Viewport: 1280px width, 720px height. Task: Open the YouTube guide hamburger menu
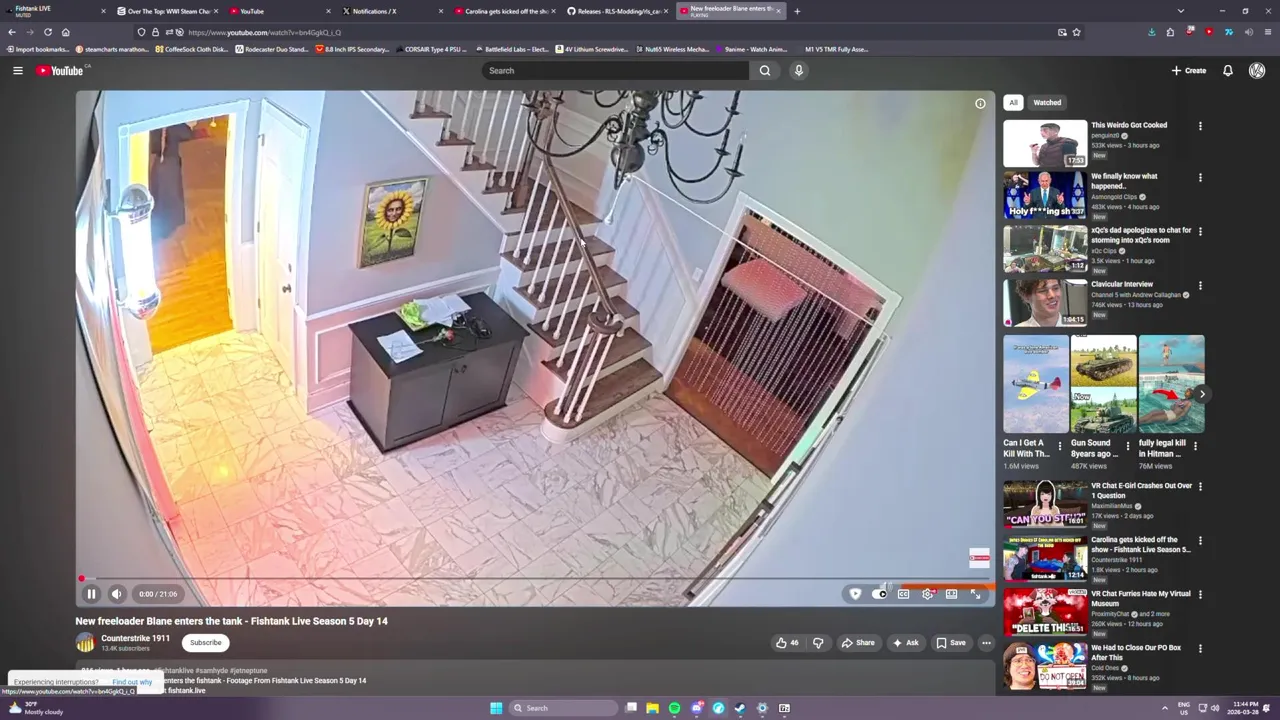17,70
